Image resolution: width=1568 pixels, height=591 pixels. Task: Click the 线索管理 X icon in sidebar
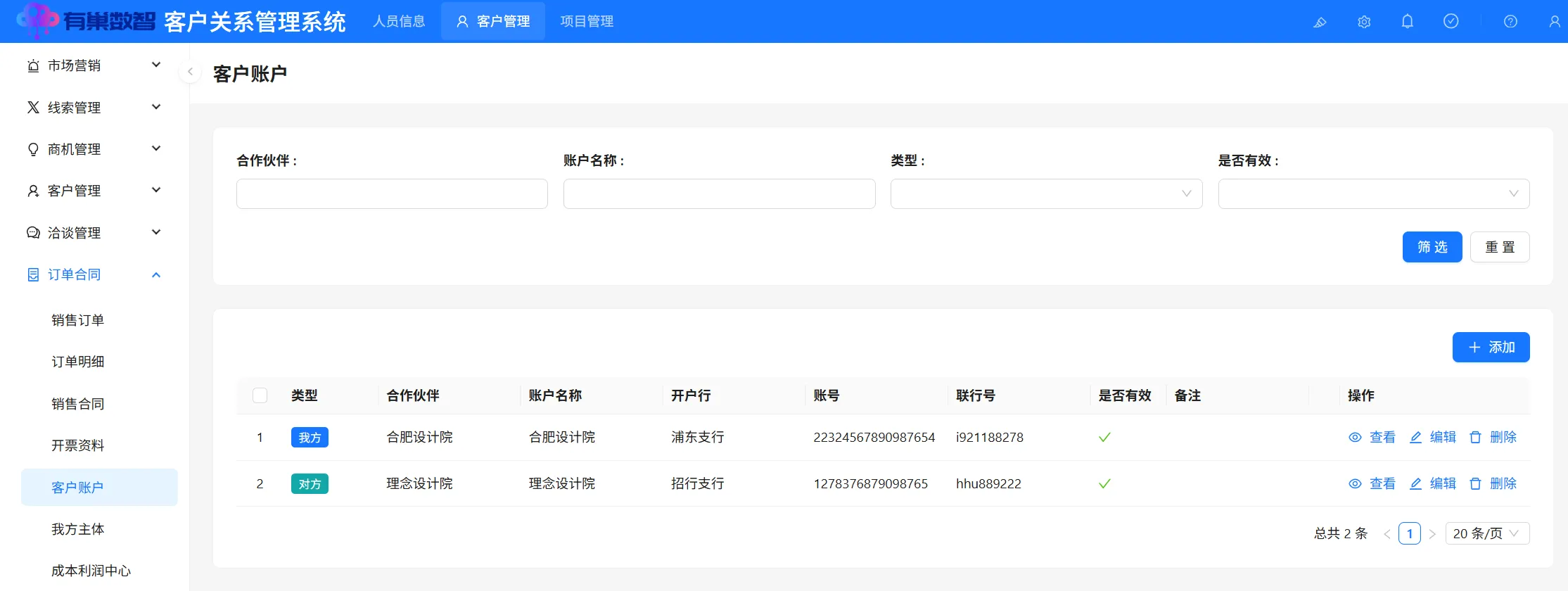(x=33, y=107)
